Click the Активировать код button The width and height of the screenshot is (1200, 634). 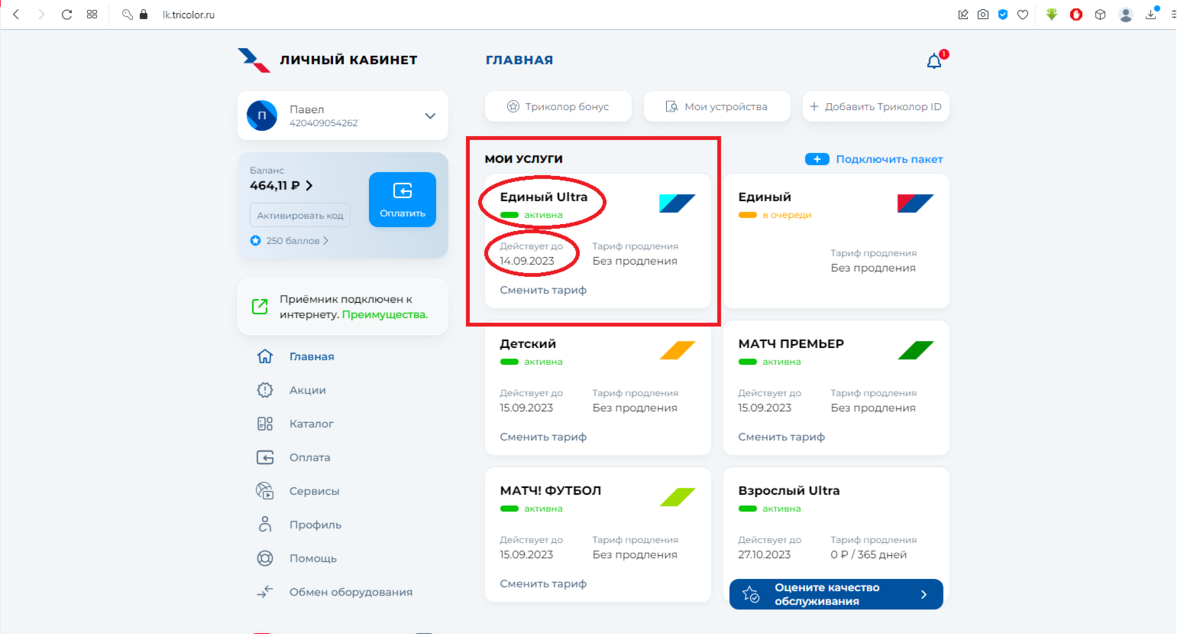coord(300,215)
